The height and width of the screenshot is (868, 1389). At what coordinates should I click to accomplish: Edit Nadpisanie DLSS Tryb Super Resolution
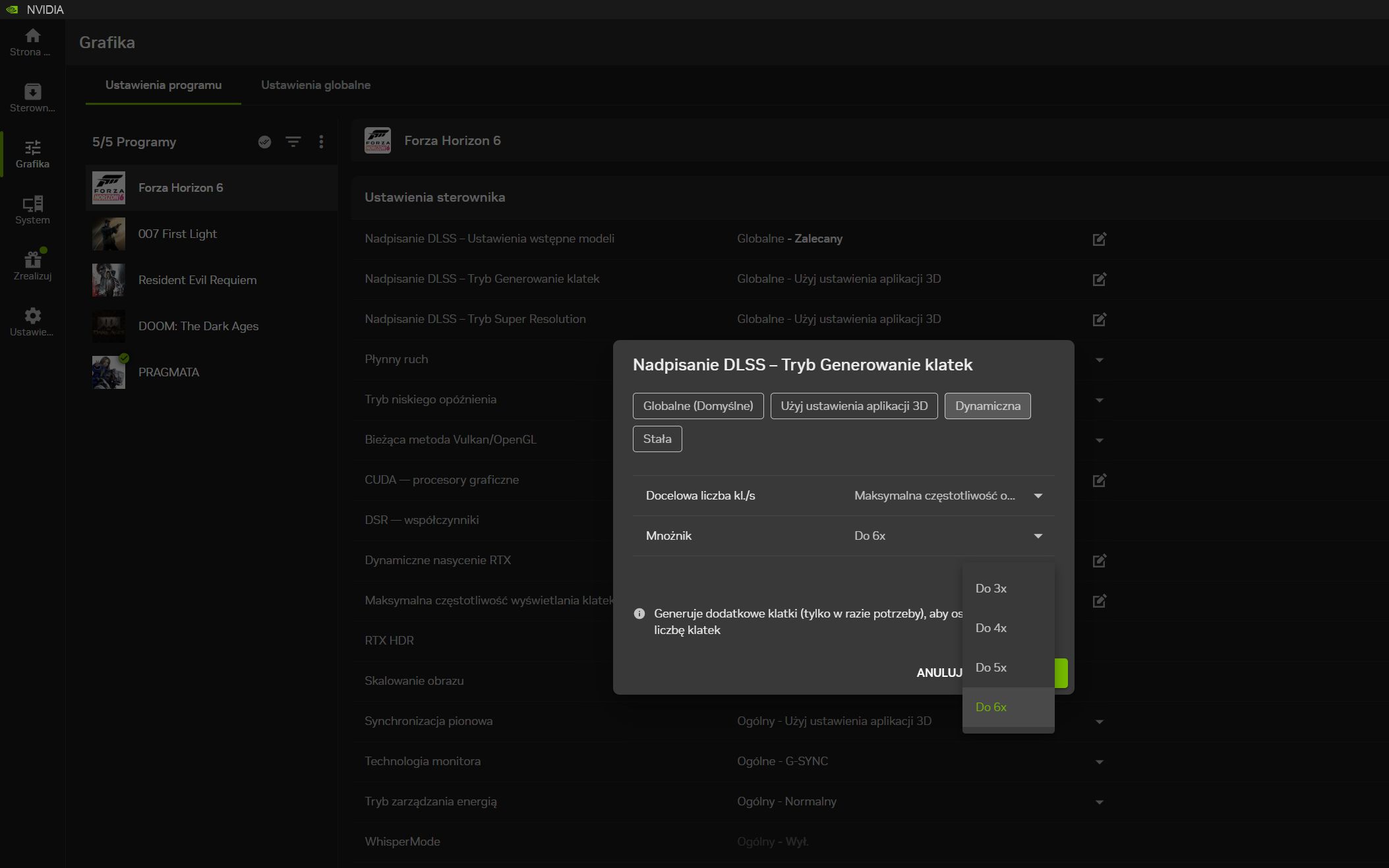[1099, 319]
